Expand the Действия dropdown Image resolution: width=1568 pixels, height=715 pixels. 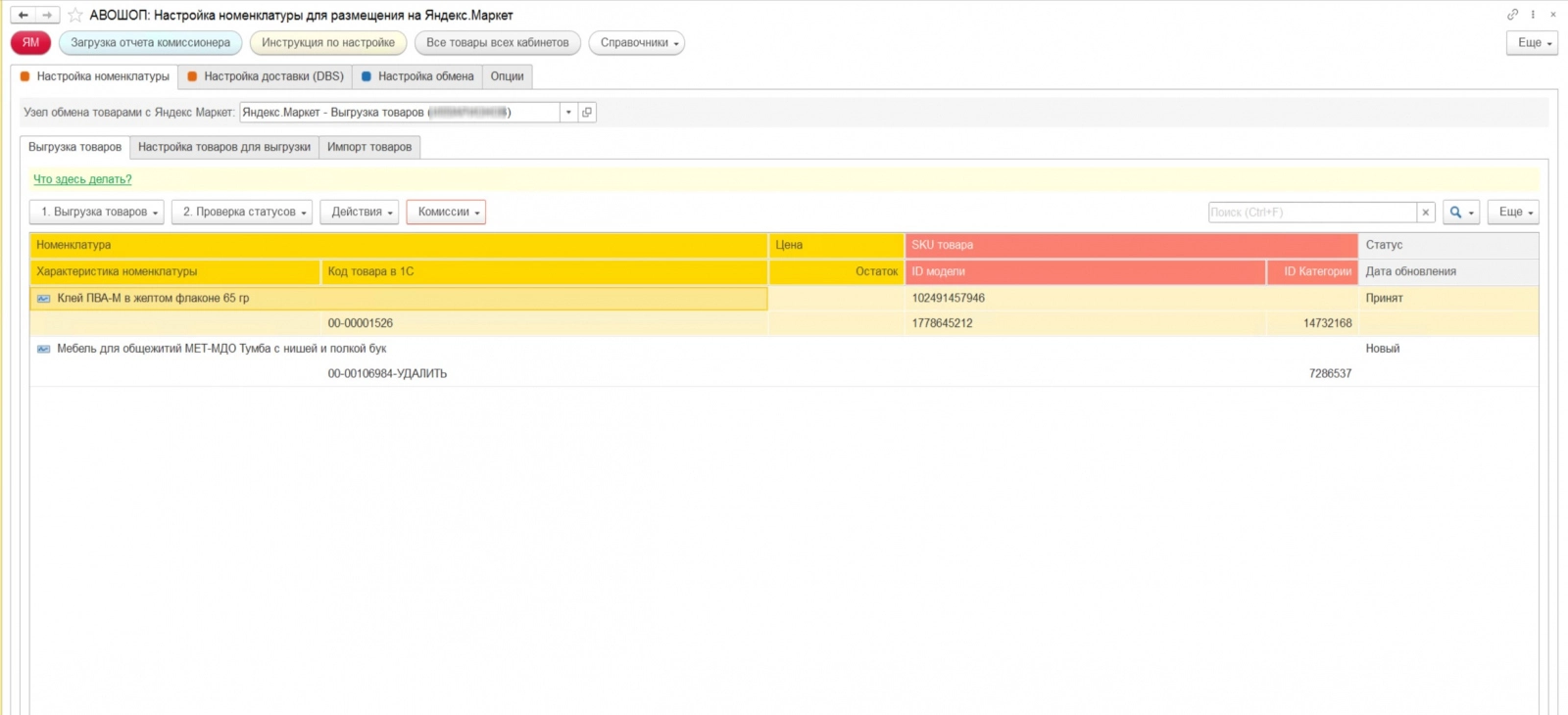pyautogui.click(x=360, y=213)
